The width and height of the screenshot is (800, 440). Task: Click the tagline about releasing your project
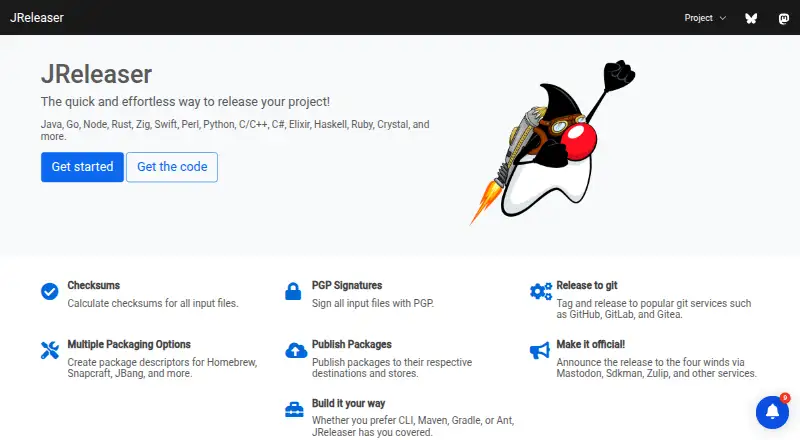tap(185, 102)
